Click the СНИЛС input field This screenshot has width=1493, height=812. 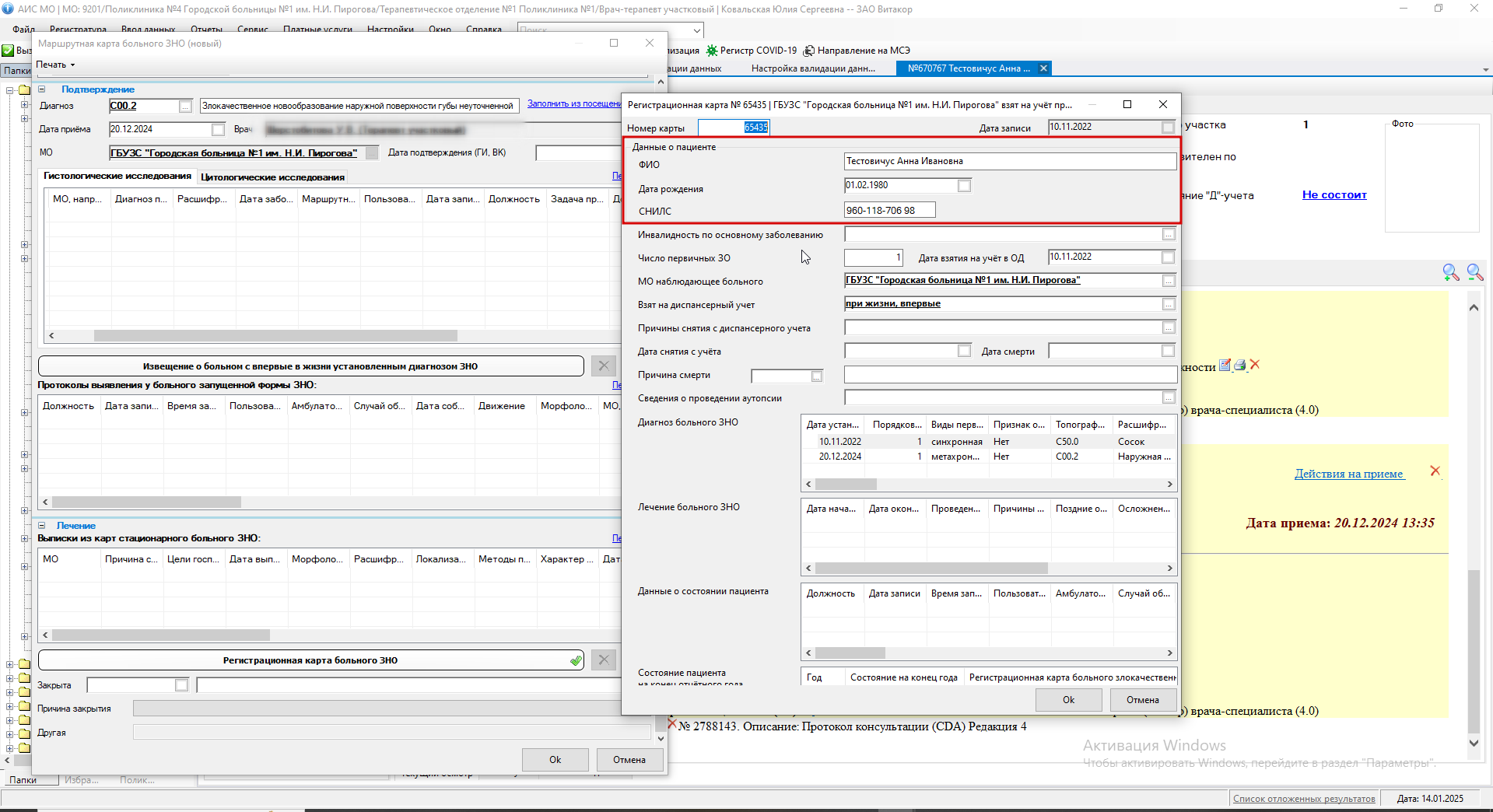click(889, 211)
